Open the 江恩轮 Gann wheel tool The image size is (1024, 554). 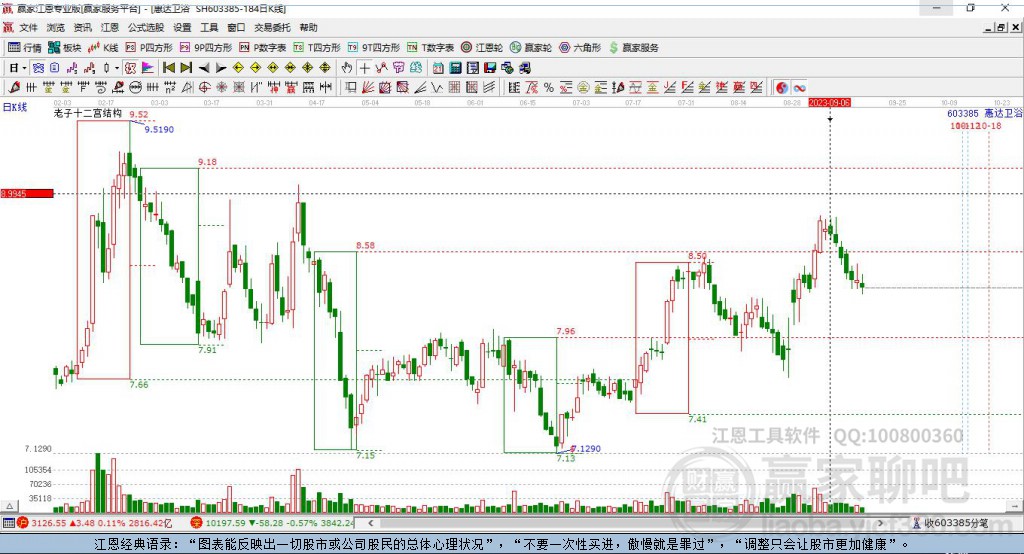(x=481, y=48)
